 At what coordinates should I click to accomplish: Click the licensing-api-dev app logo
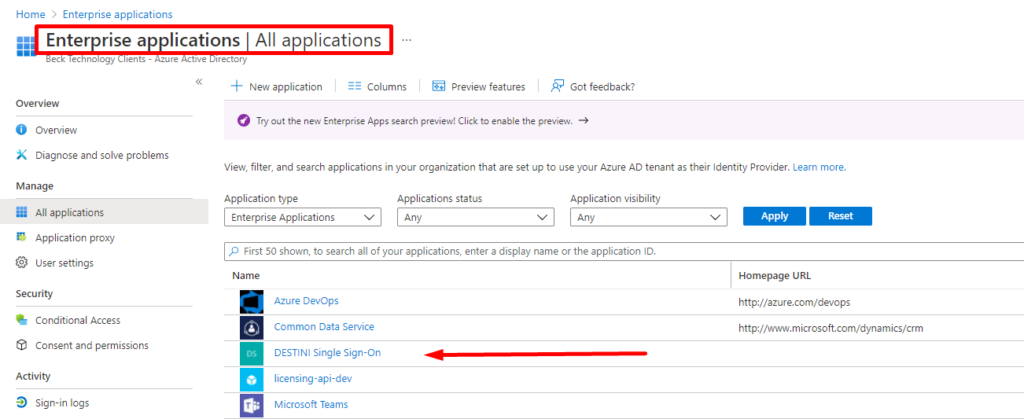coord(251,379)
